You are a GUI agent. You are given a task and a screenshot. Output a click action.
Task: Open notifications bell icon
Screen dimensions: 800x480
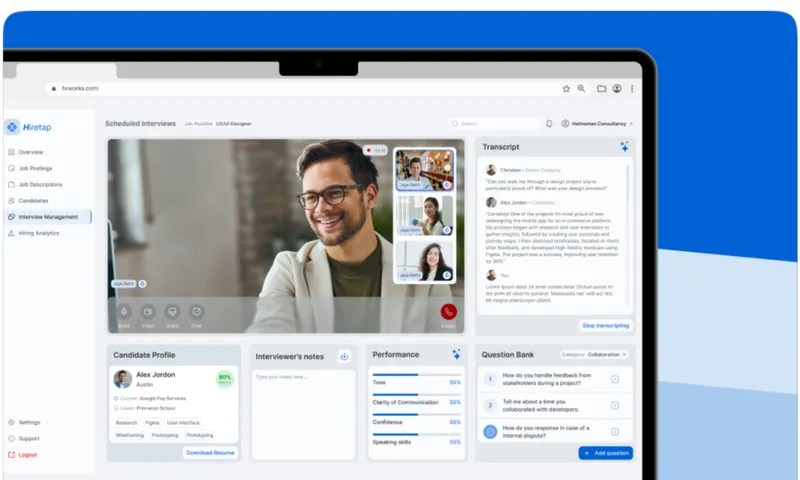click(549, 123)
